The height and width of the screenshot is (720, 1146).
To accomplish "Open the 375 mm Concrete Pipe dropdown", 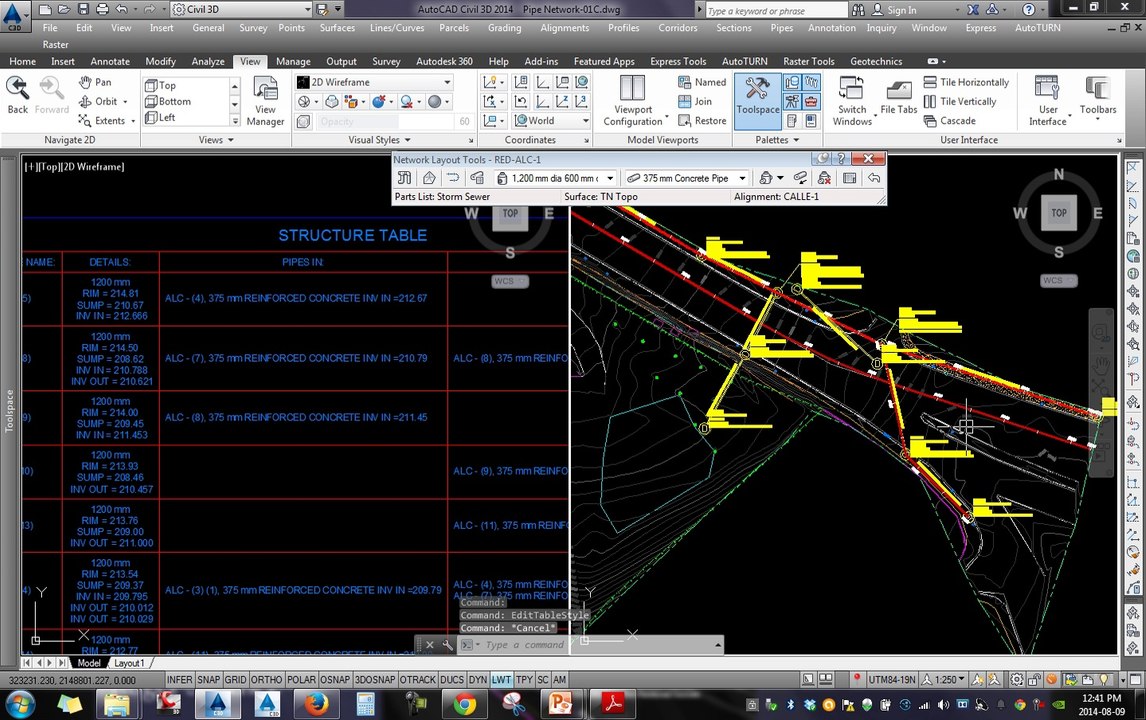I will click(686, 178).
